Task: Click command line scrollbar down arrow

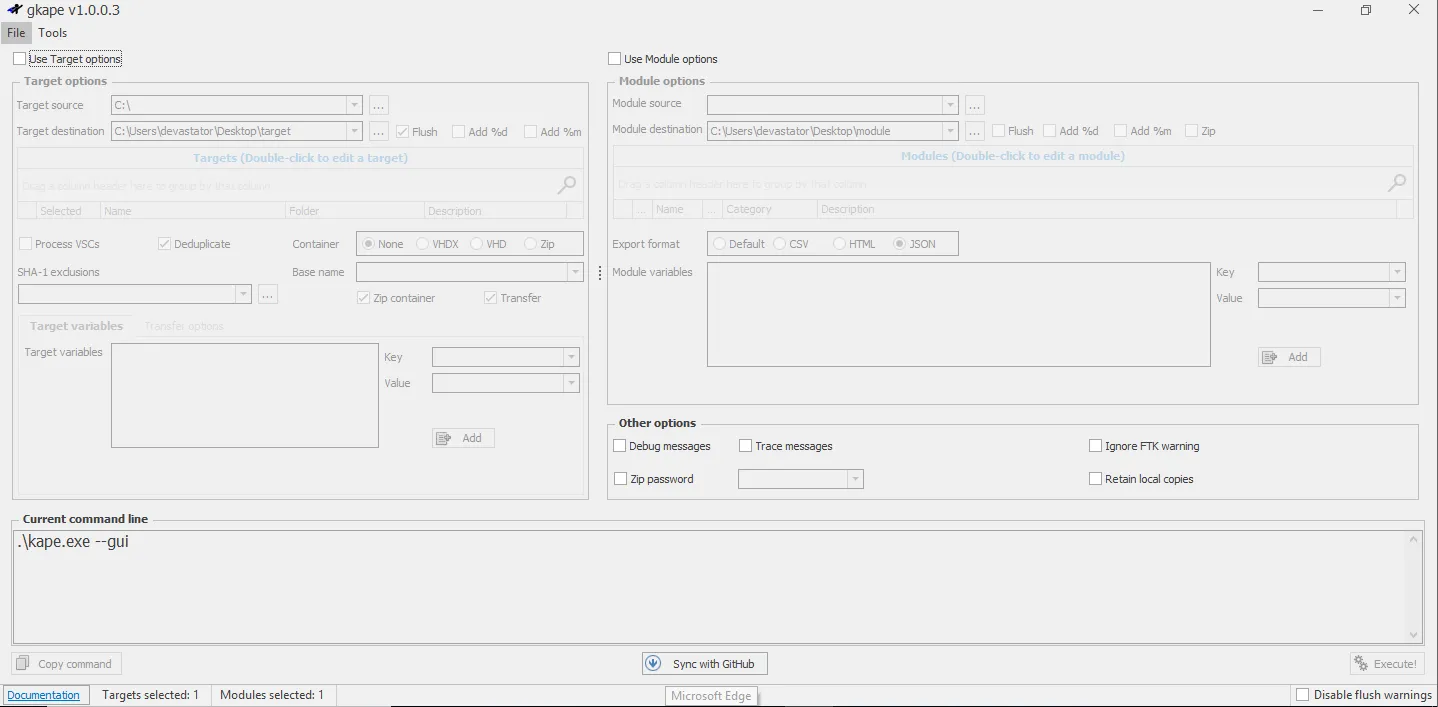Action: (1414, 635)
